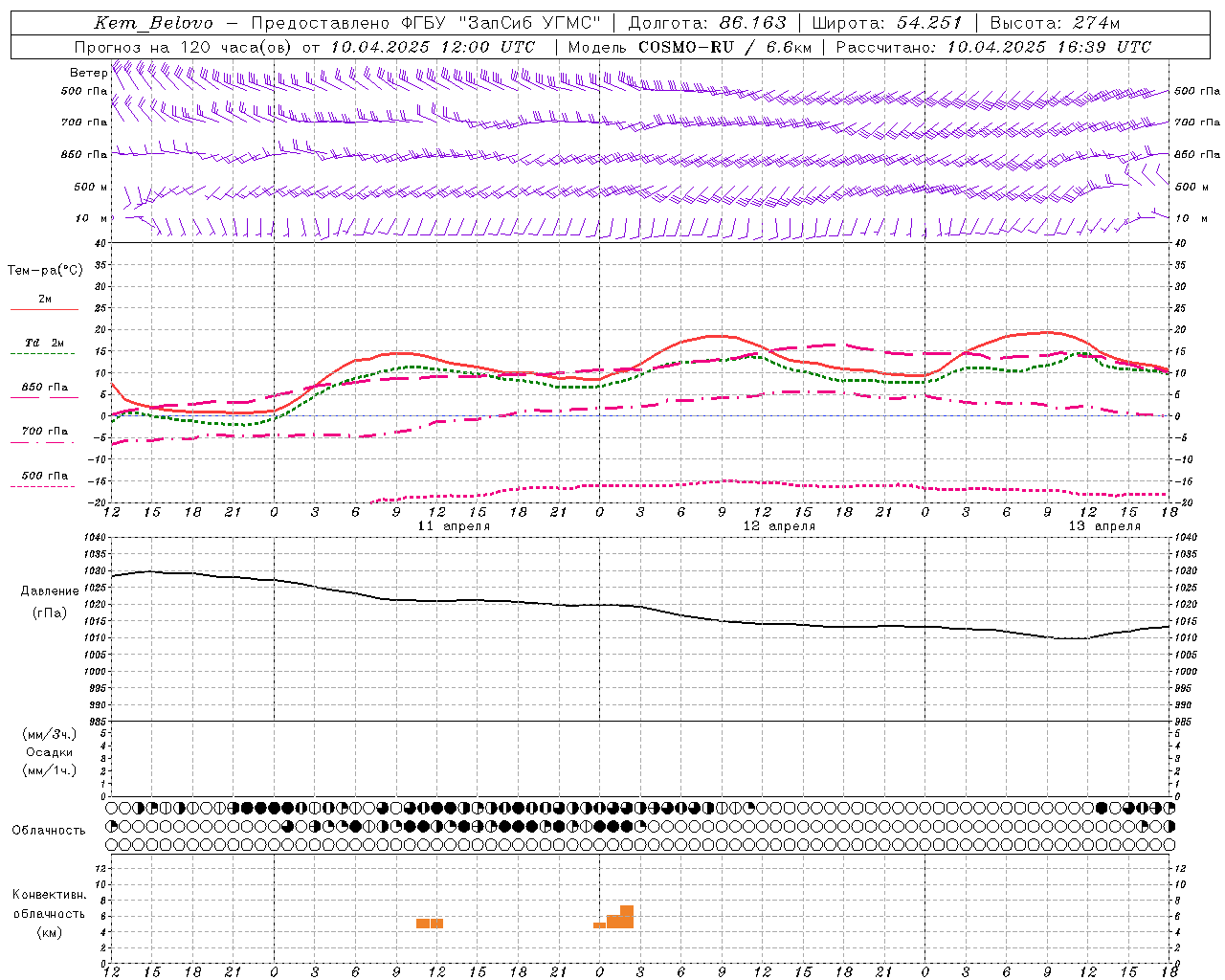Click the 850 гПа legend entry with long-dash line
1225x980 pixels.
45,388
